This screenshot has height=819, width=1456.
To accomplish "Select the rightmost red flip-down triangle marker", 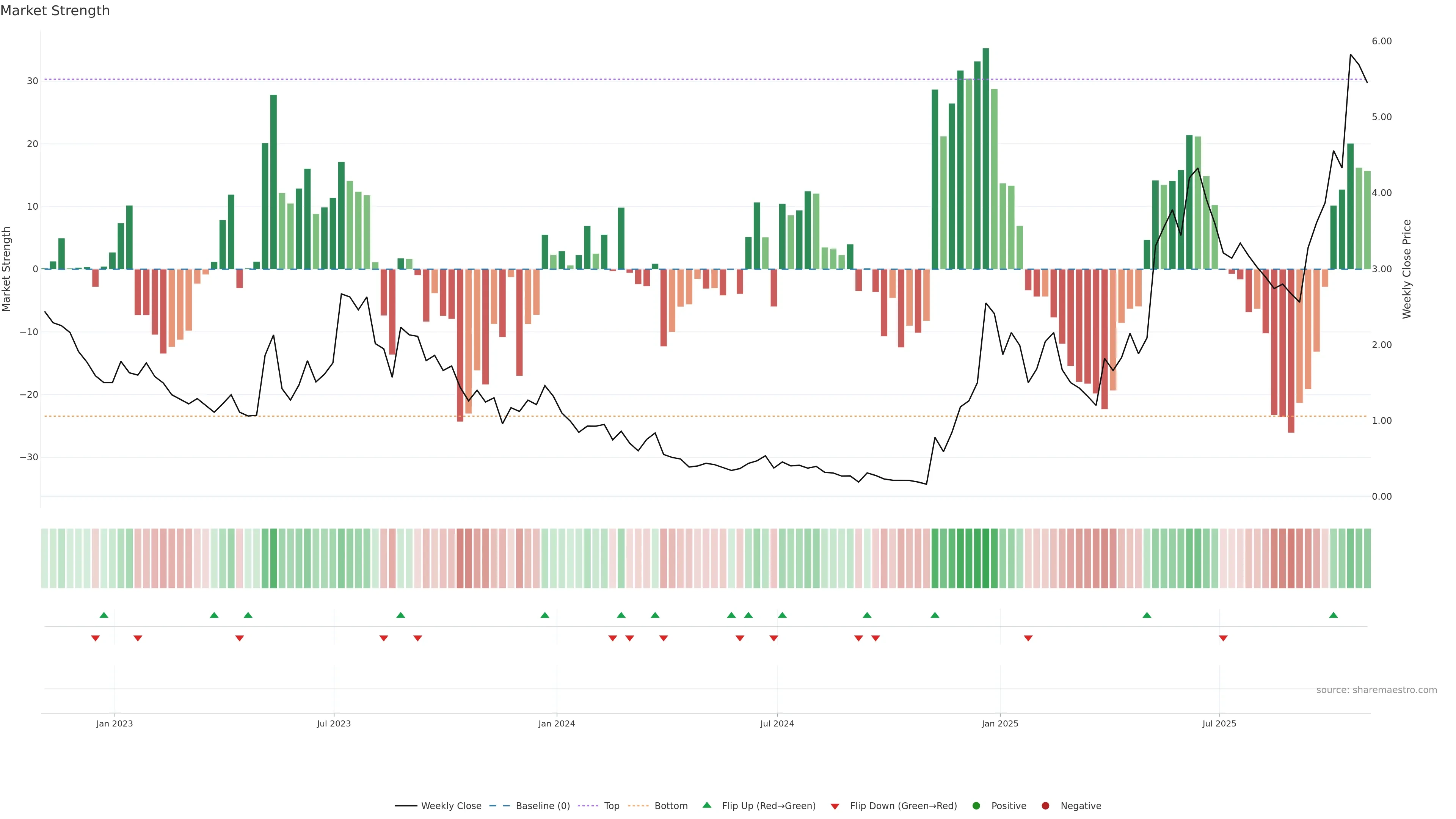I will (x=1223, y=638).
